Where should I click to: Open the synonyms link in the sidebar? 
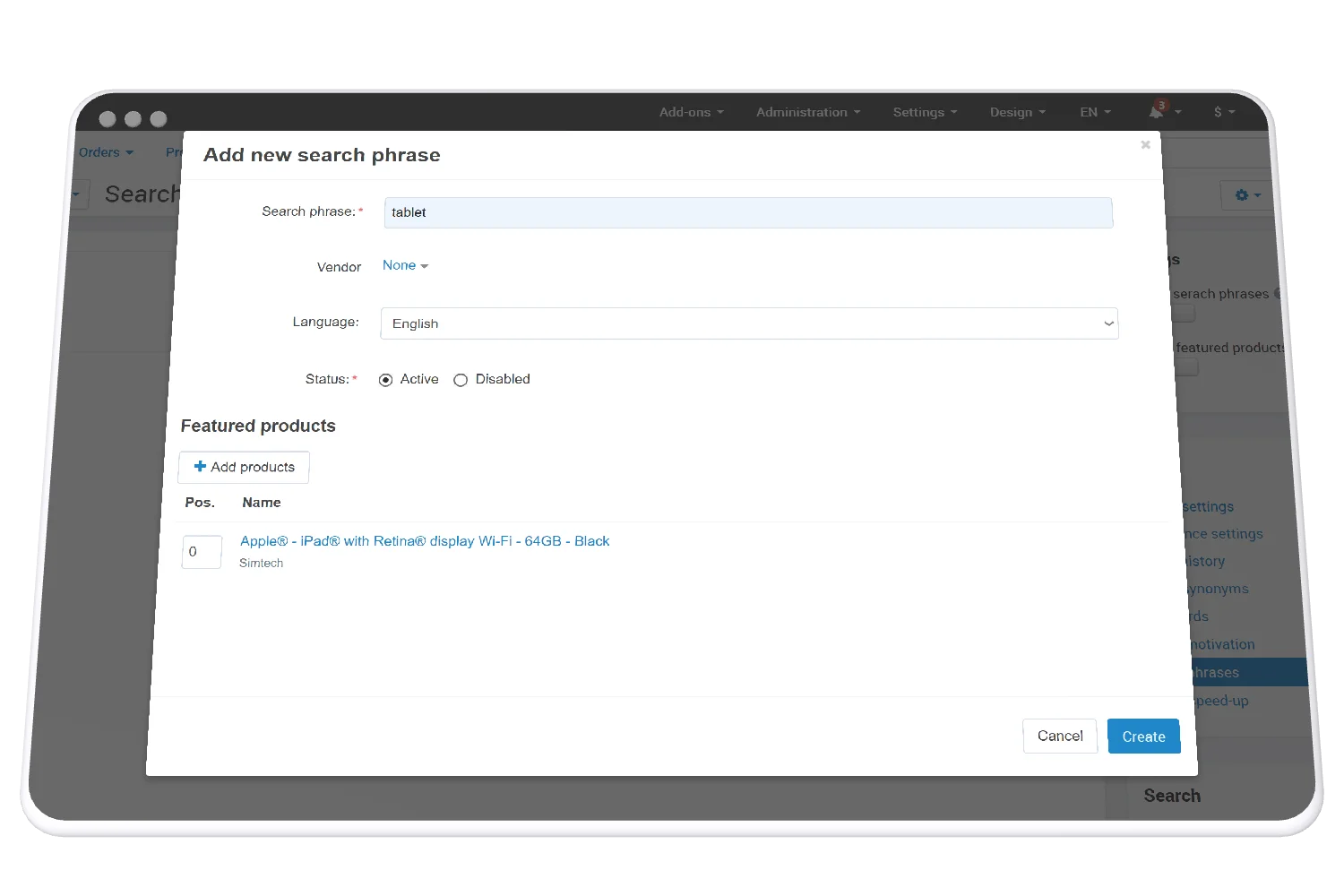pyautogui.click(x=1219, y=589)
